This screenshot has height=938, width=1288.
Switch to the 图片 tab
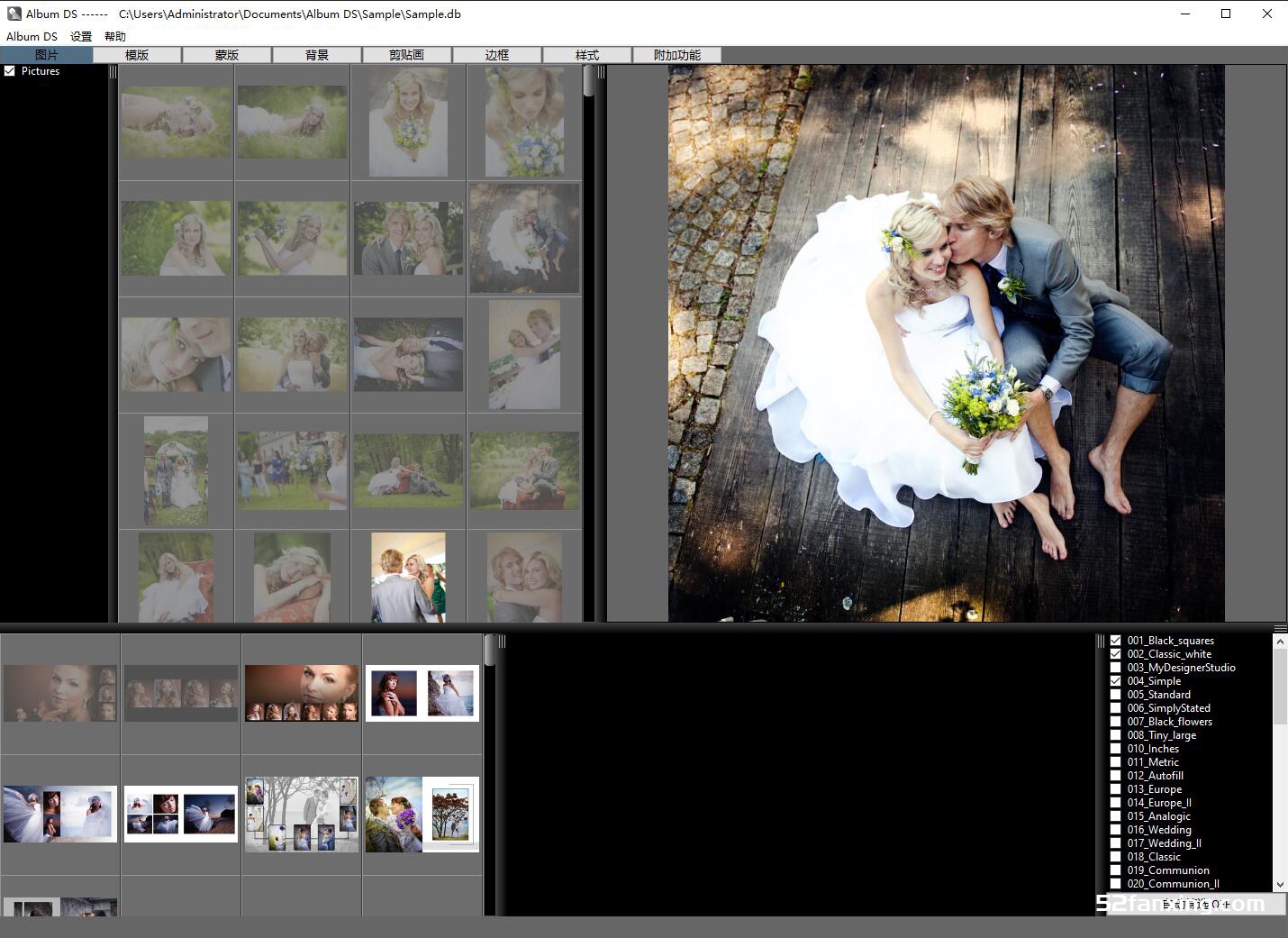(46, 55)
